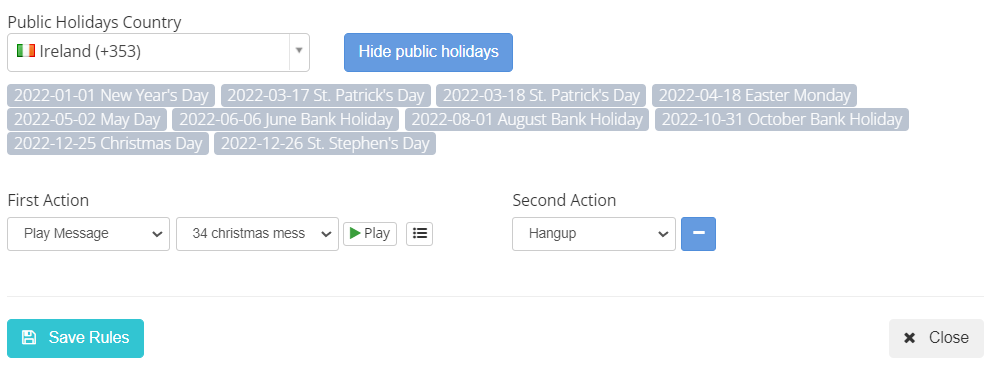Expand the country dropdown arrow
This screenshot has height=367, width=995.
(299, 51)
